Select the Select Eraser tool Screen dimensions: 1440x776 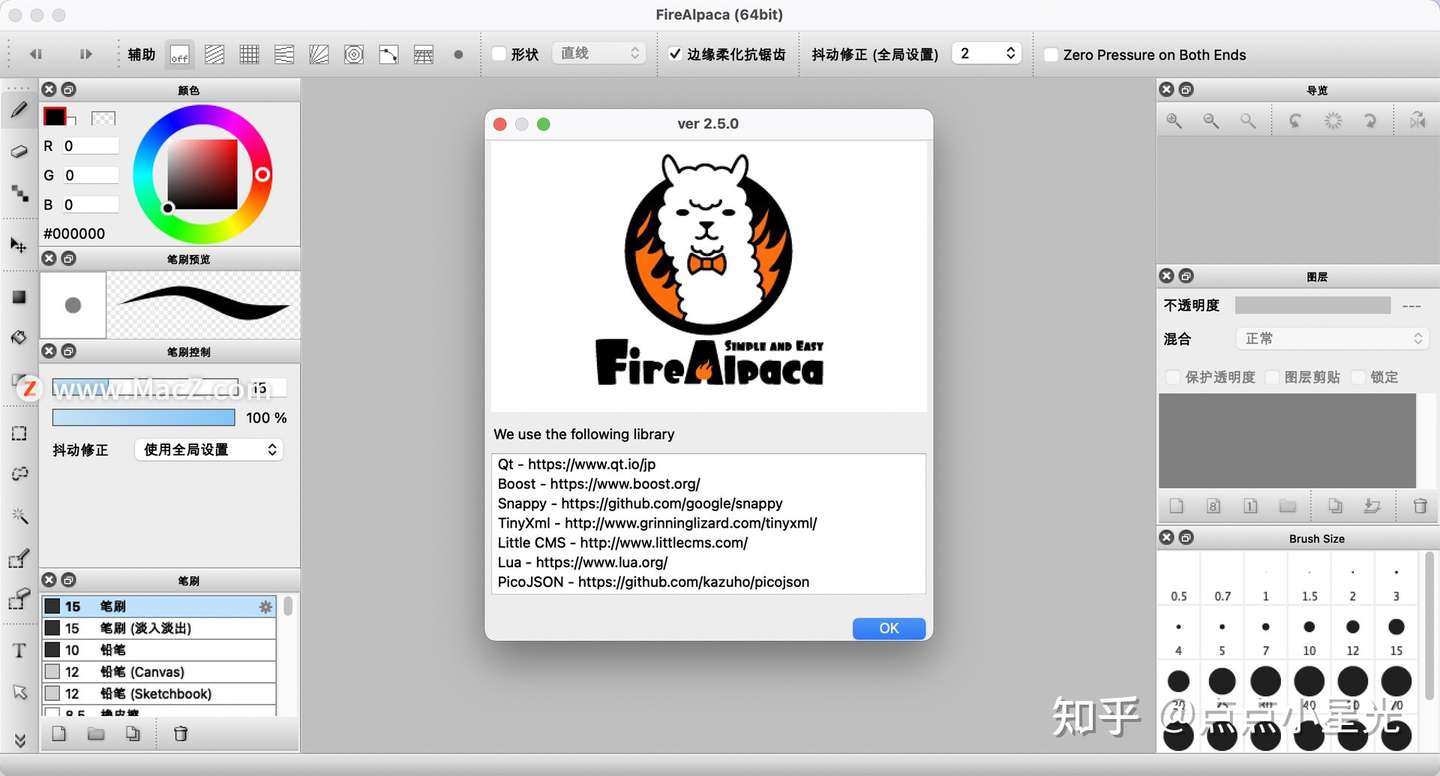pos(19,599)
